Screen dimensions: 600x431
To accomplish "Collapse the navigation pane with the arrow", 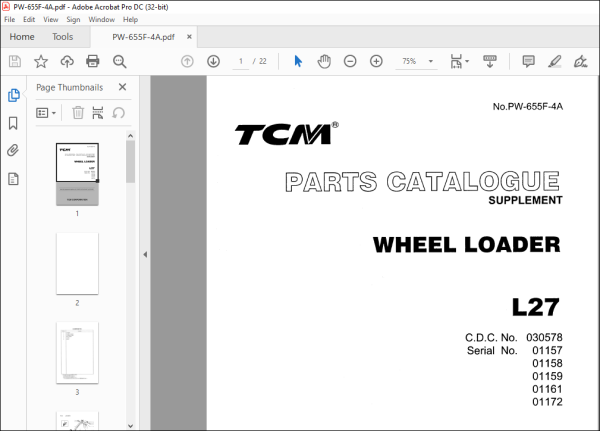I will 145,254.
